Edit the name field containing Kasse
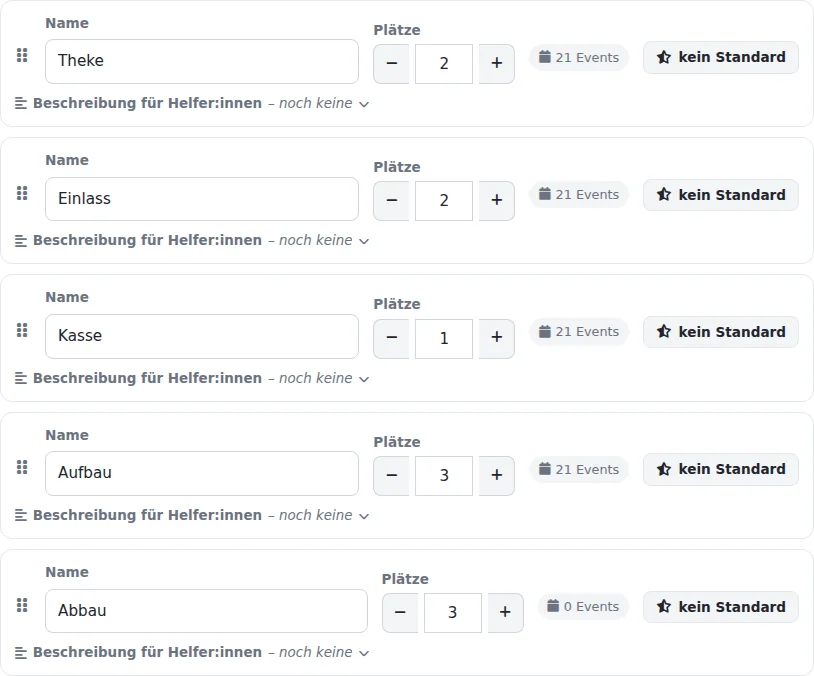 coord(202,336)
